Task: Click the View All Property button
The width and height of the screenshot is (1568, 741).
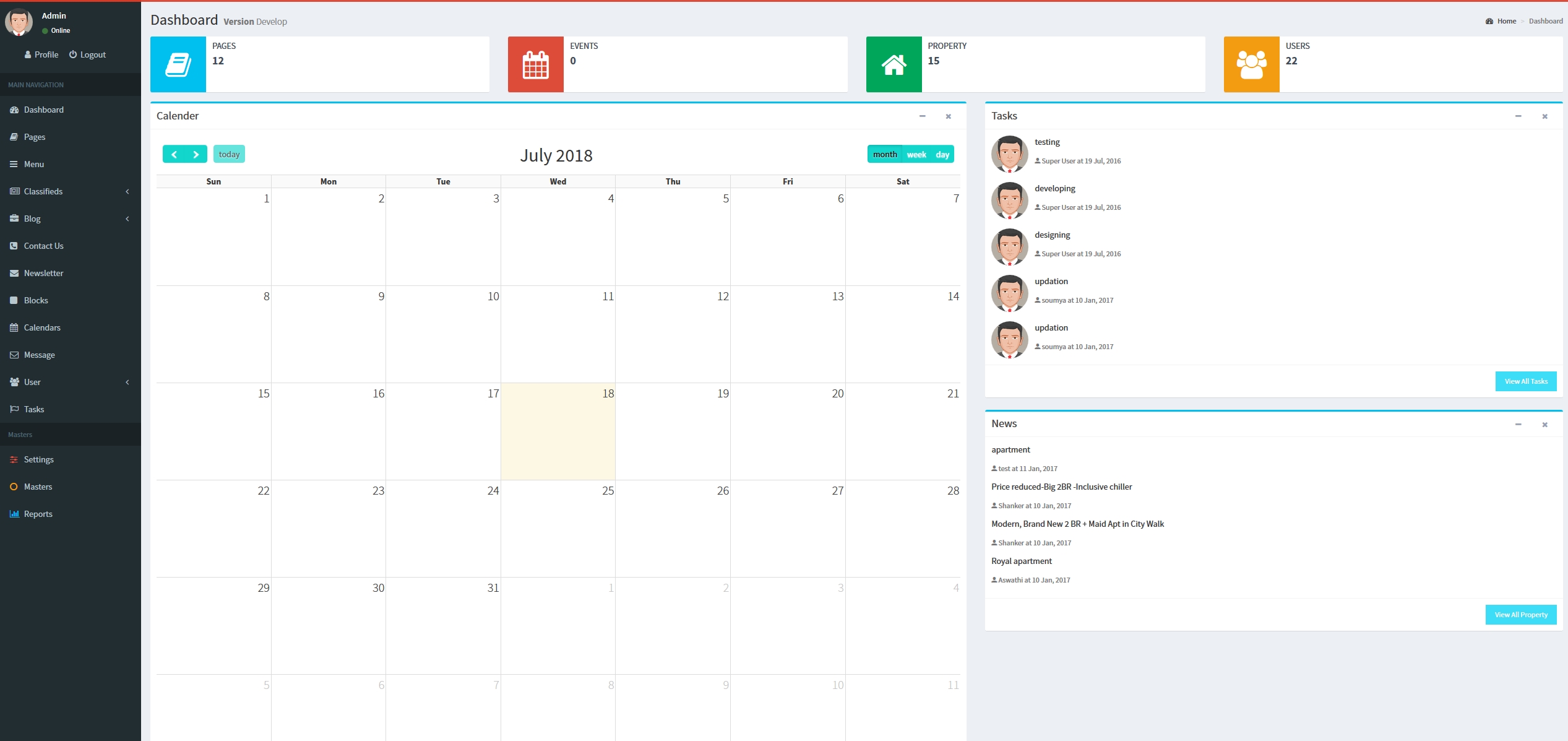Action: pos(1520,615)
